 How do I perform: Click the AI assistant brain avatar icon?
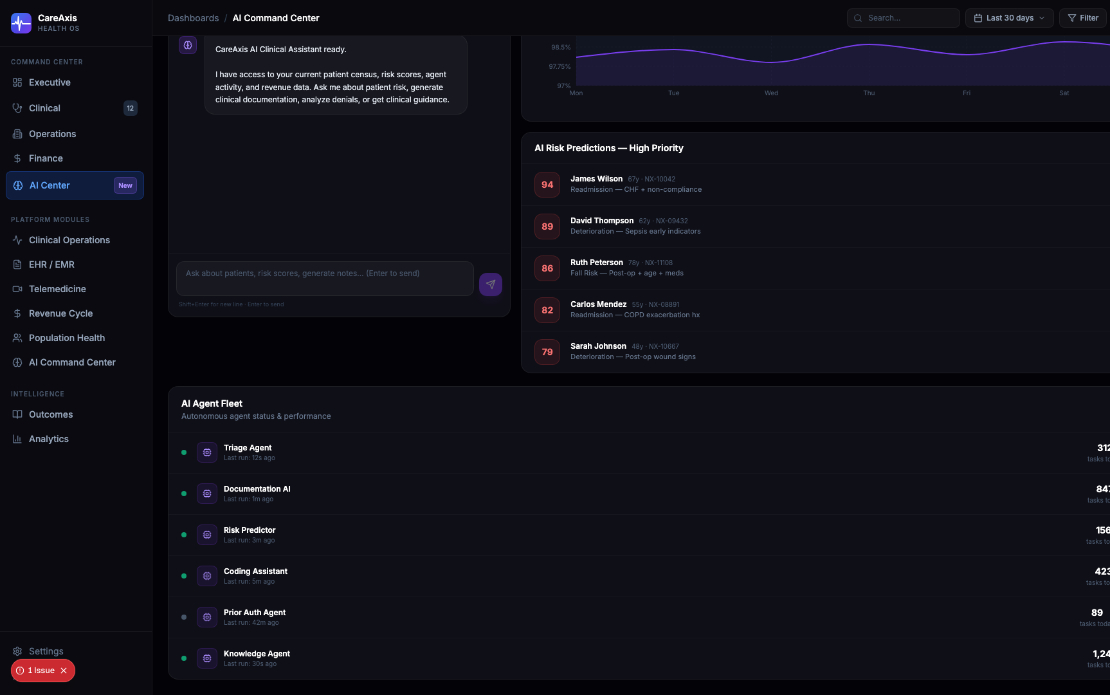pyautogui.click(x=188, y=45)
